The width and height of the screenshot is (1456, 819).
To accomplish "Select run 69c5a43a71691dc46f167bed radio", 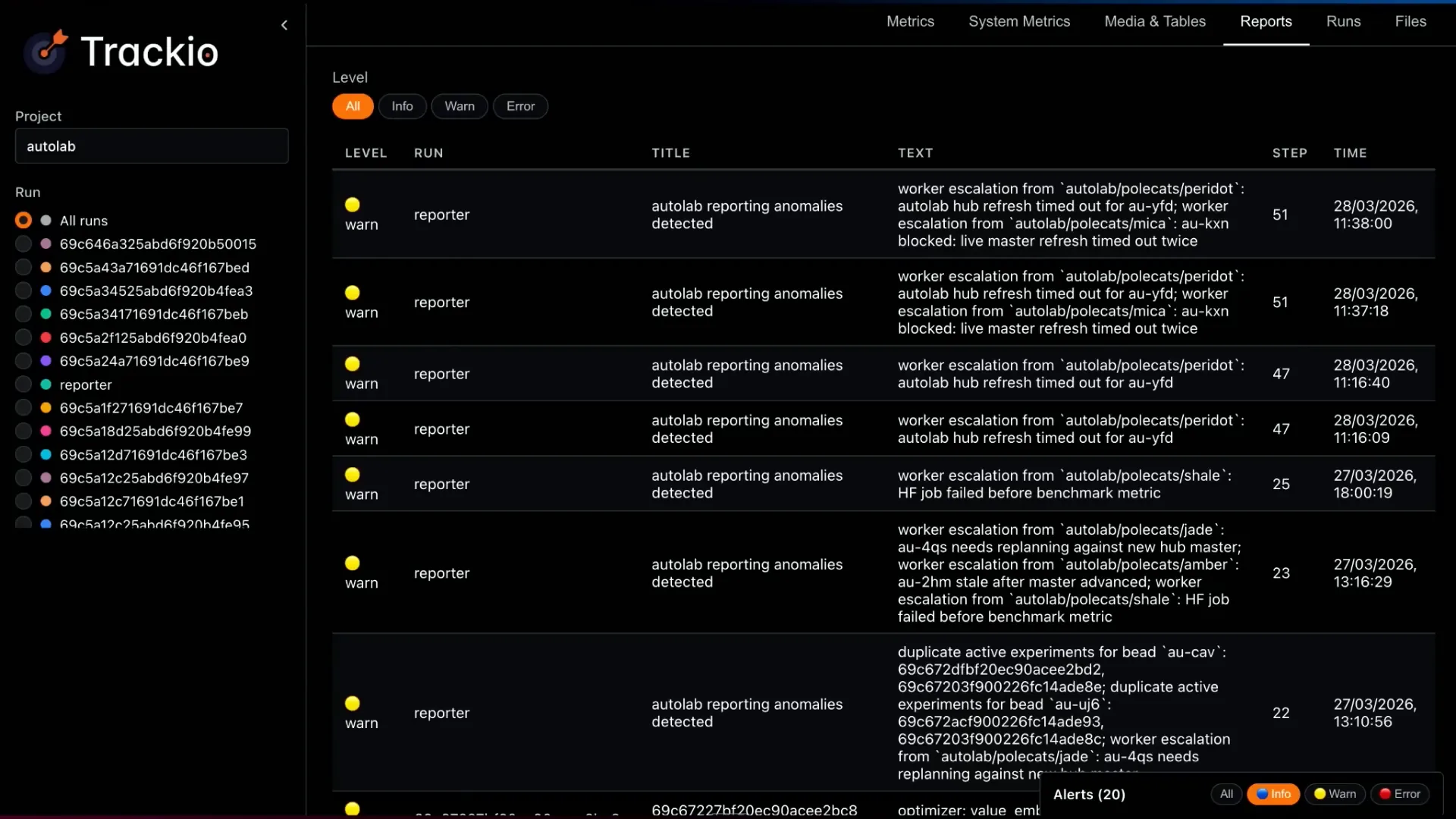I will [x=24, y=267].
